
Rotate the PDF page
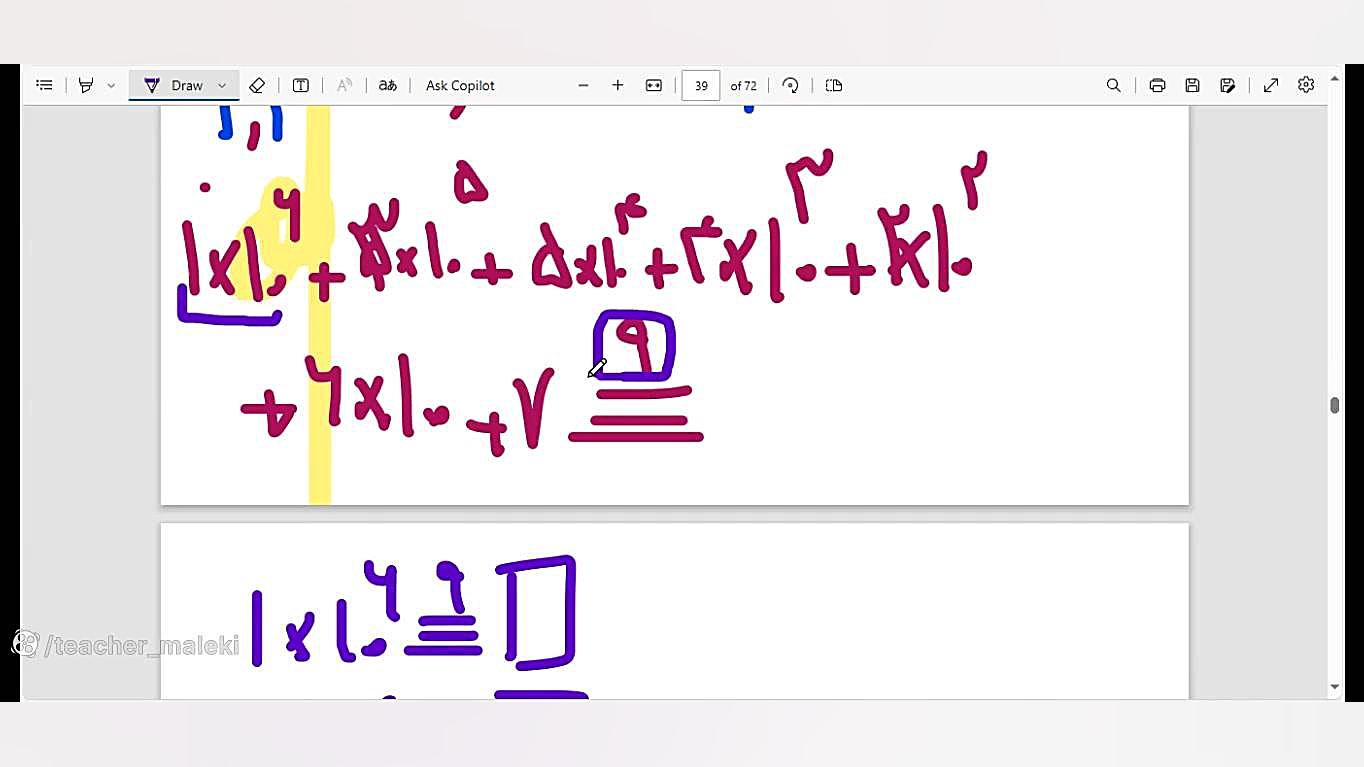click(790, 85)
